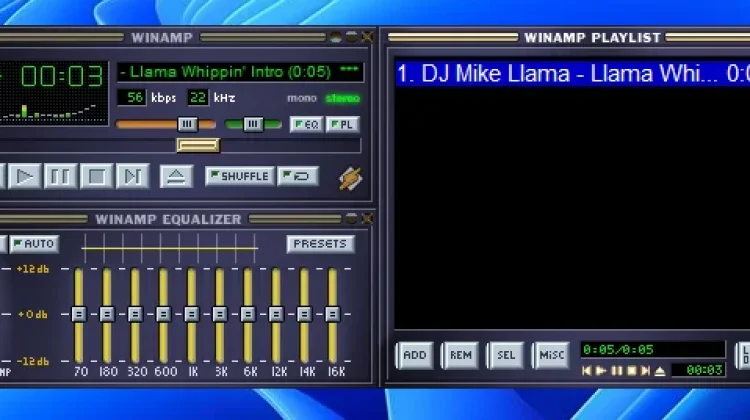Select the DJ Mike Llama playlist entry

coord(573,74)
